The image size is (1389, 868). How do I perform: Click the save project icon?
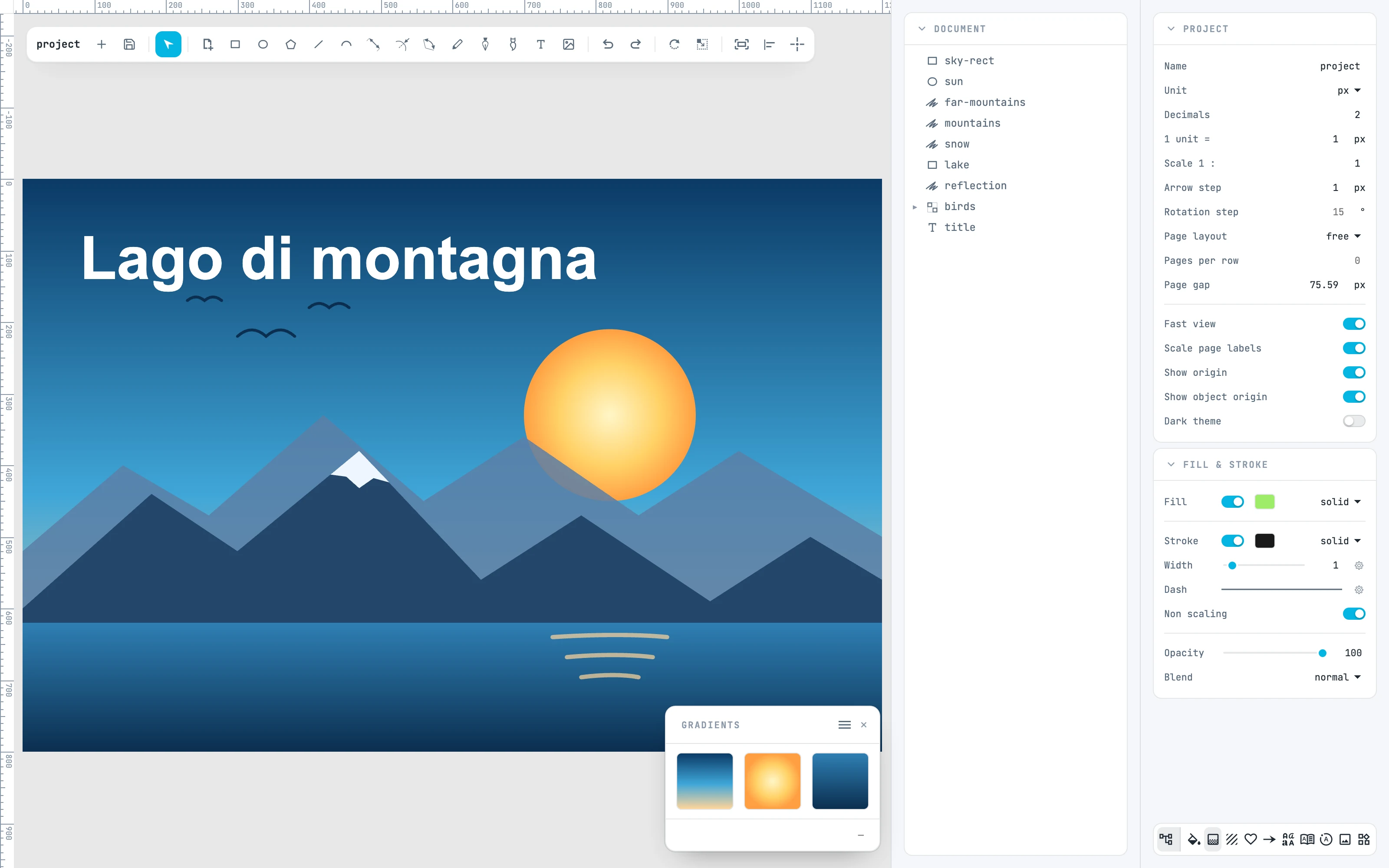[x=129, y=44]
